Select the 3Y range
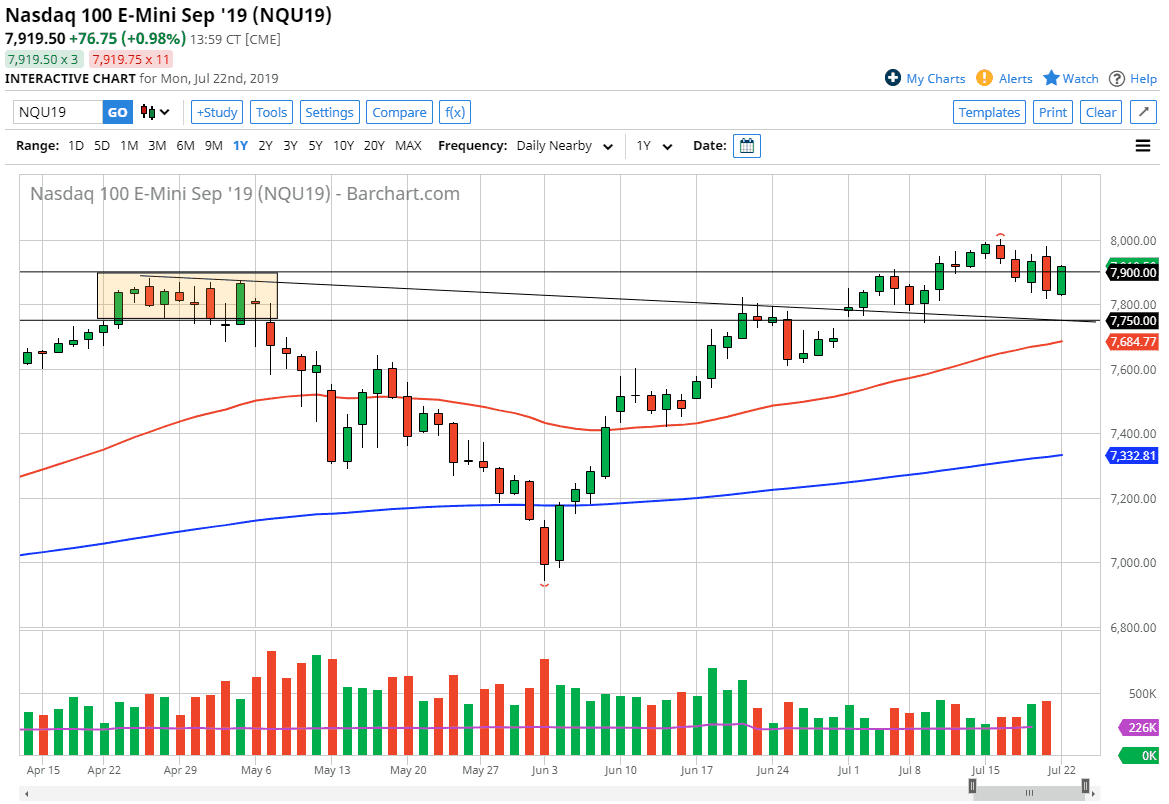1169x804 pixels. (290, 146)
